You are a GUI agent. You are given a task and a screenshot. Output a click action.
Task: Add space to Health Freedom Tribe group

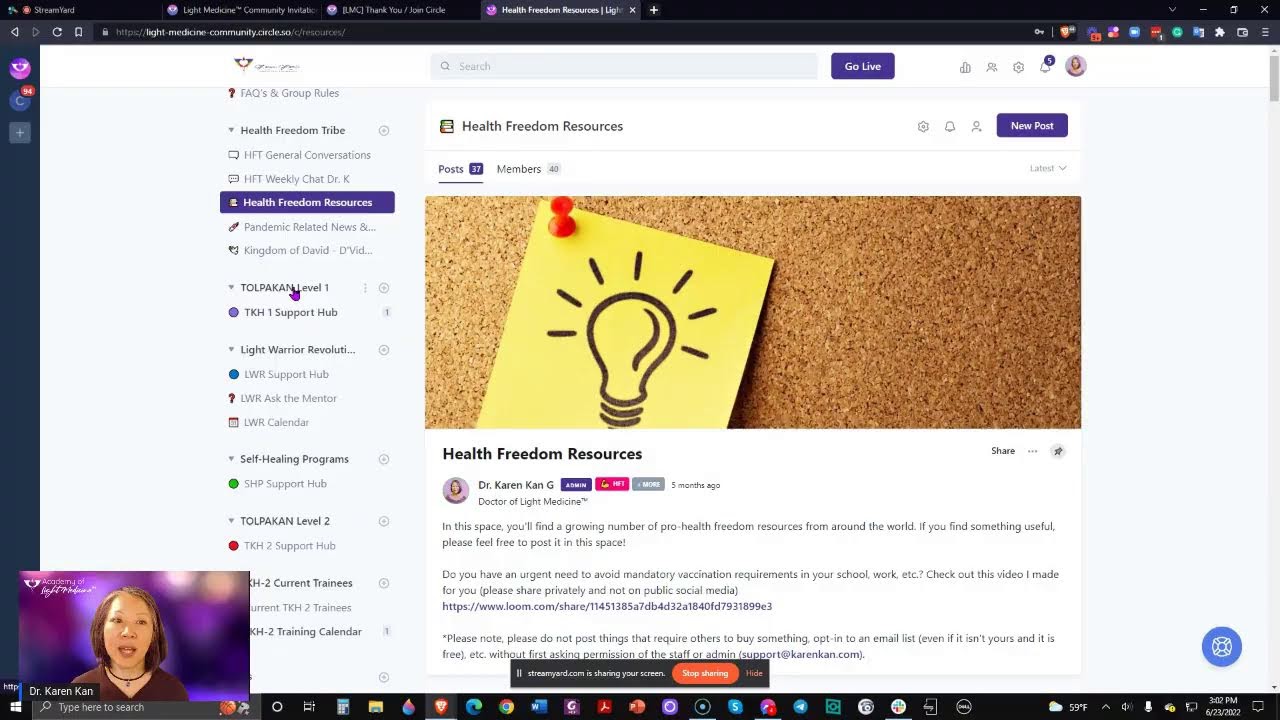384,130
